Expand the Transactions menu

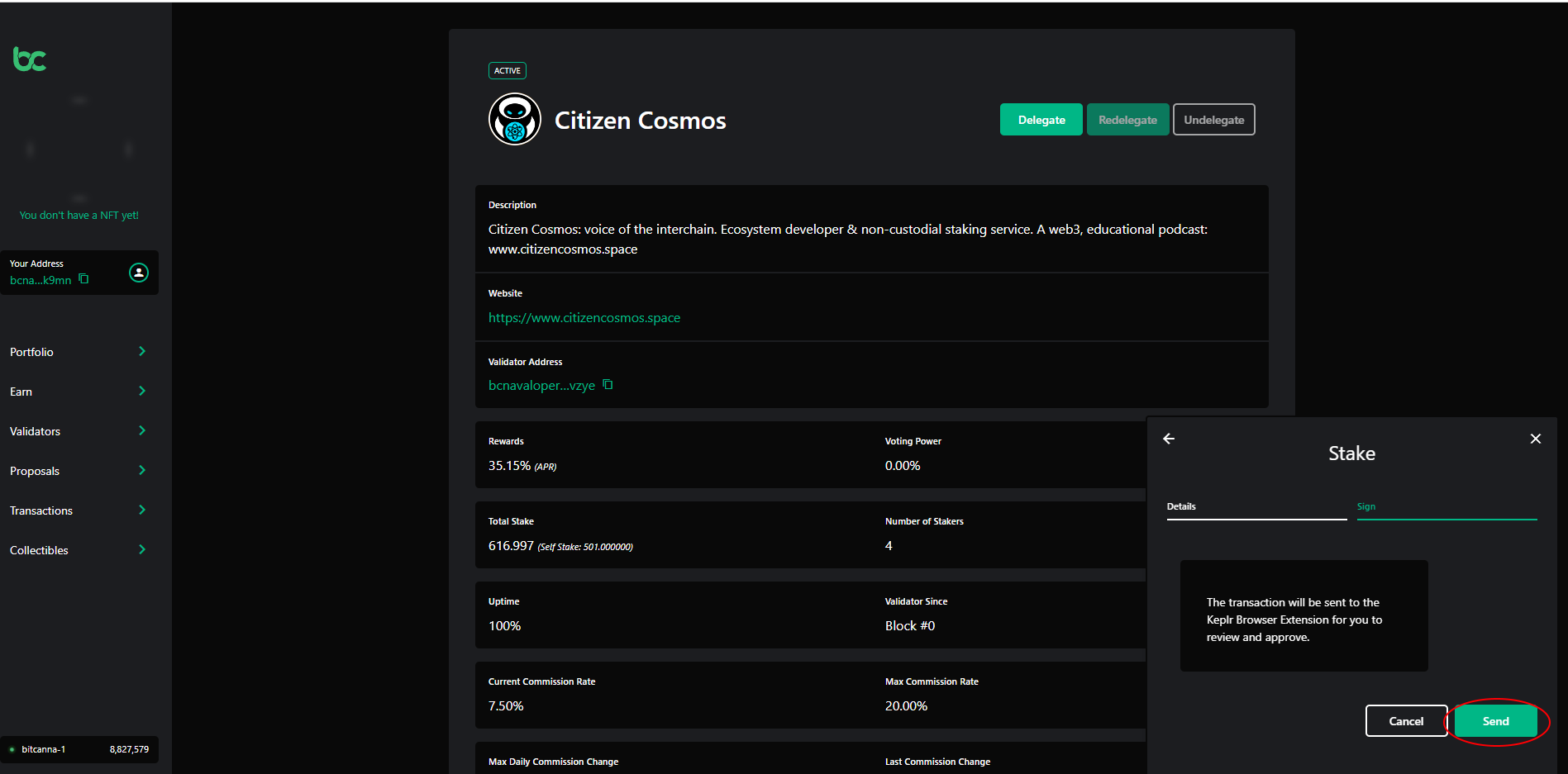click(x=142, y=510)
